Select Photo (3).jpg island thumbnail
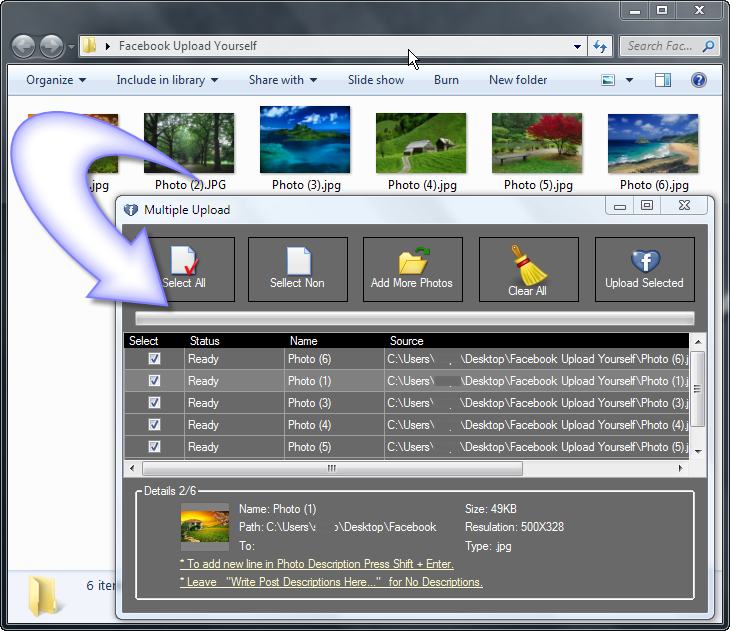Image resolution: width=730 pixels, height=631 pixels. pos(305,139)
